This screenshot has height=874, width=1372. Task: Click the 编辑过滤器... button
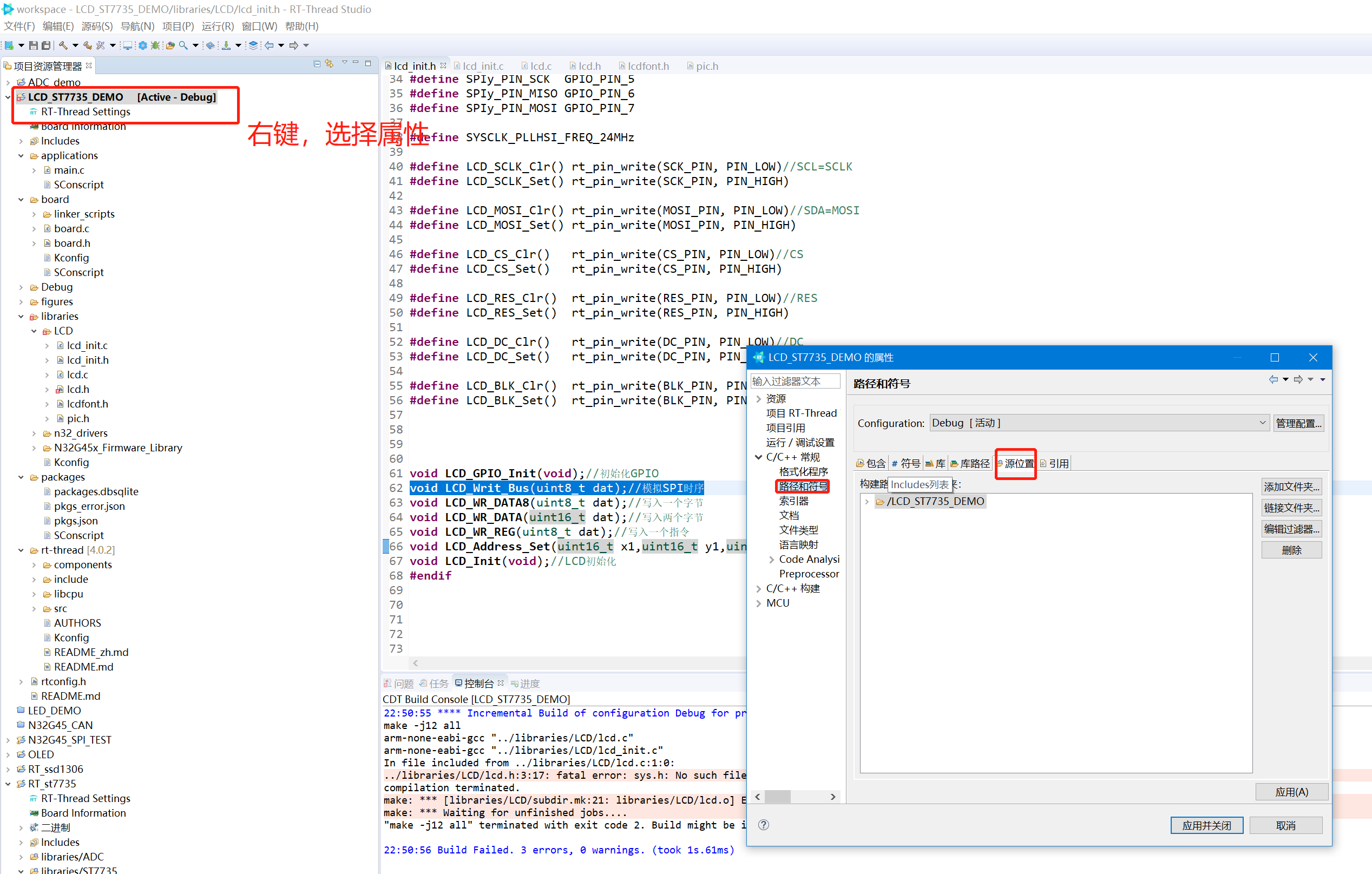1291,529
